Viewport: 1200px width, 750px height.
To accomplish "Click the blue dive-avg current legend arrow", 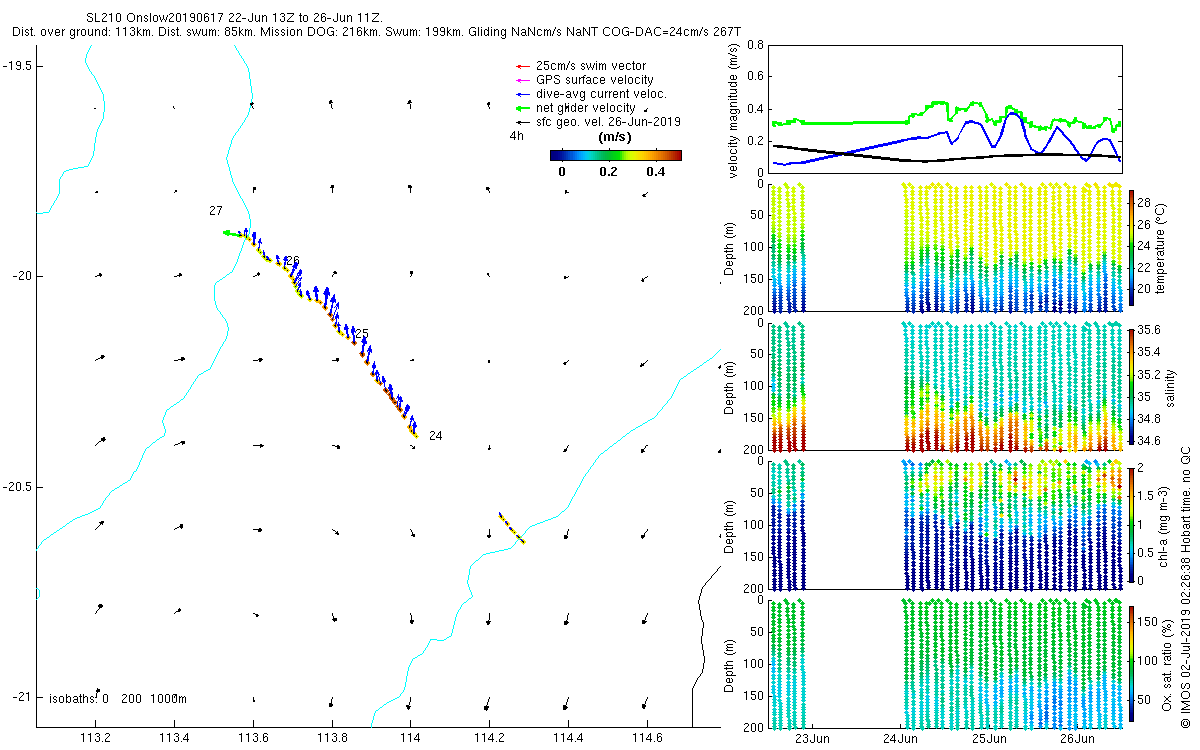I will coord(523,94).
